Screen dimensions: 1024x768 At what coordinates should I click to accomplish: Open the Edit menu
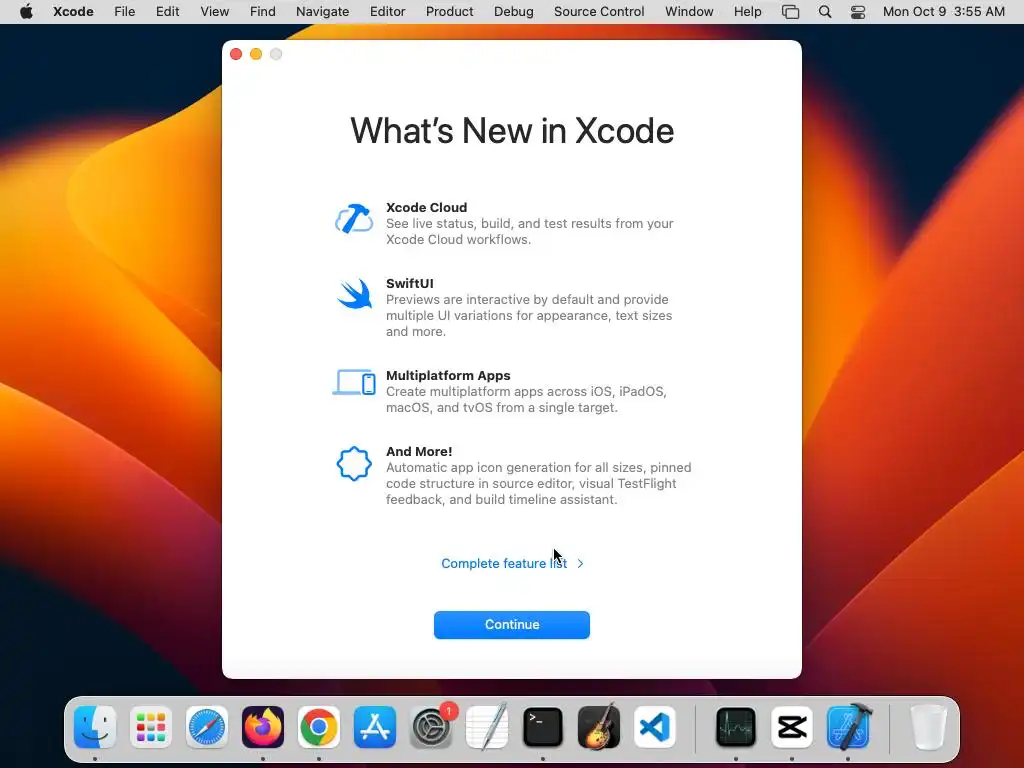(167, 12)
